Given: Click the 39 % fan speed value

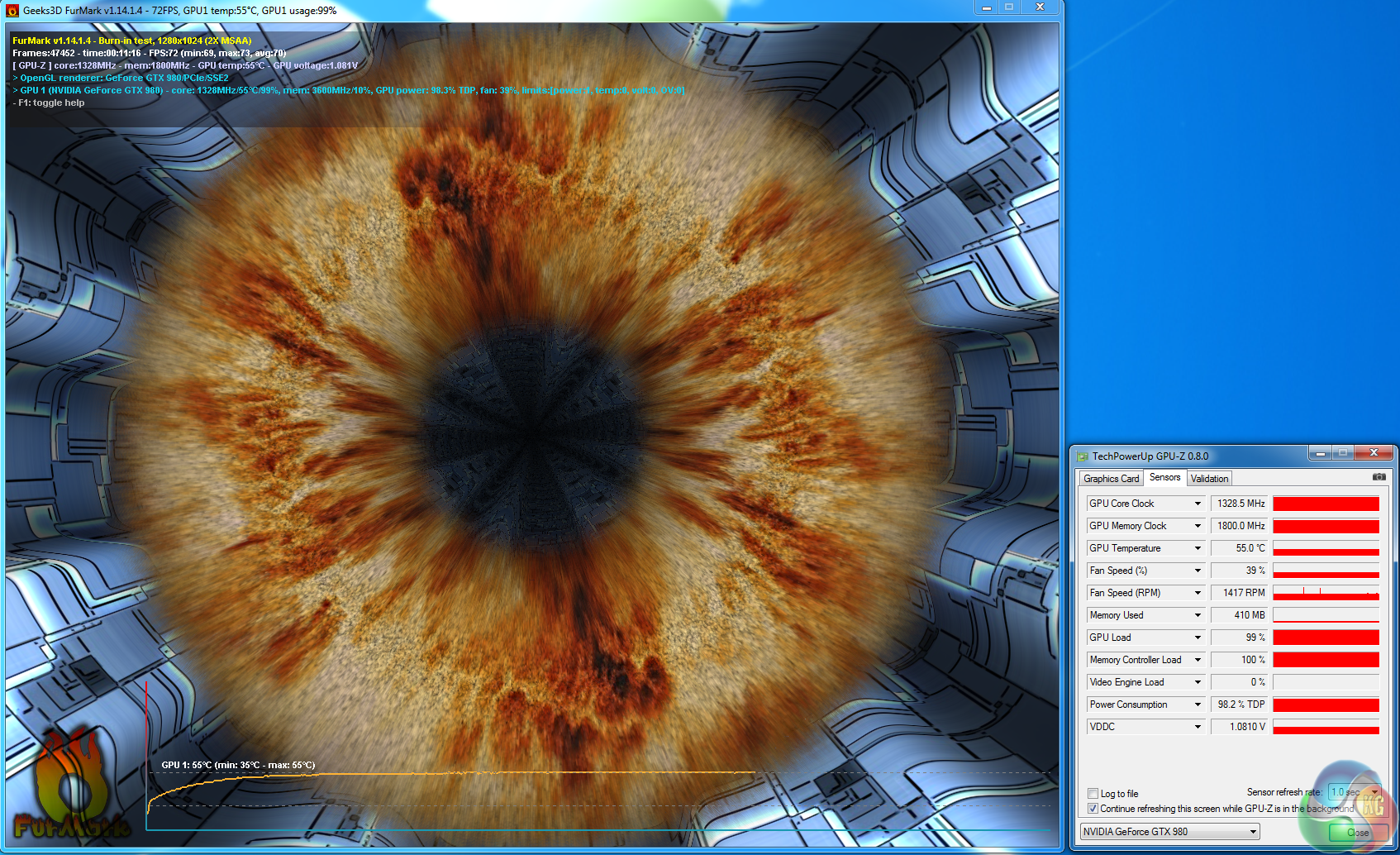Looking at the screenshot, I should pyautogui.click(x=1239, y=571).
